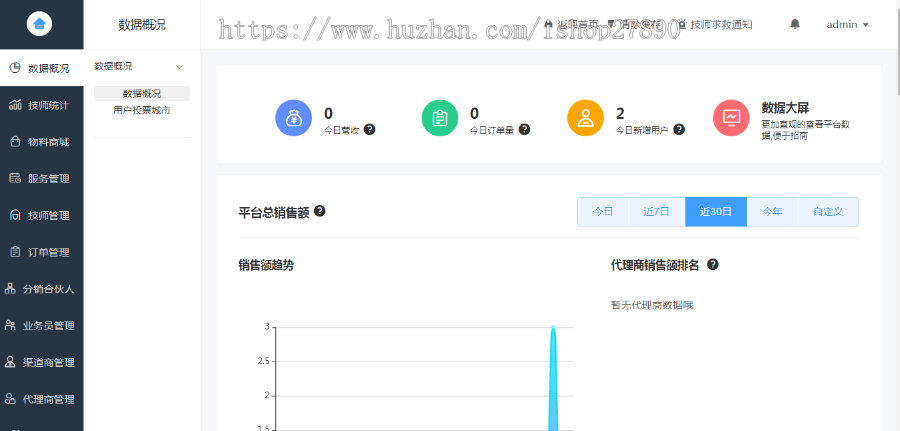The image size is (900, 431).
Task: Click help icon beside 代理商销售额排名
Action: [x=713, y=265]
